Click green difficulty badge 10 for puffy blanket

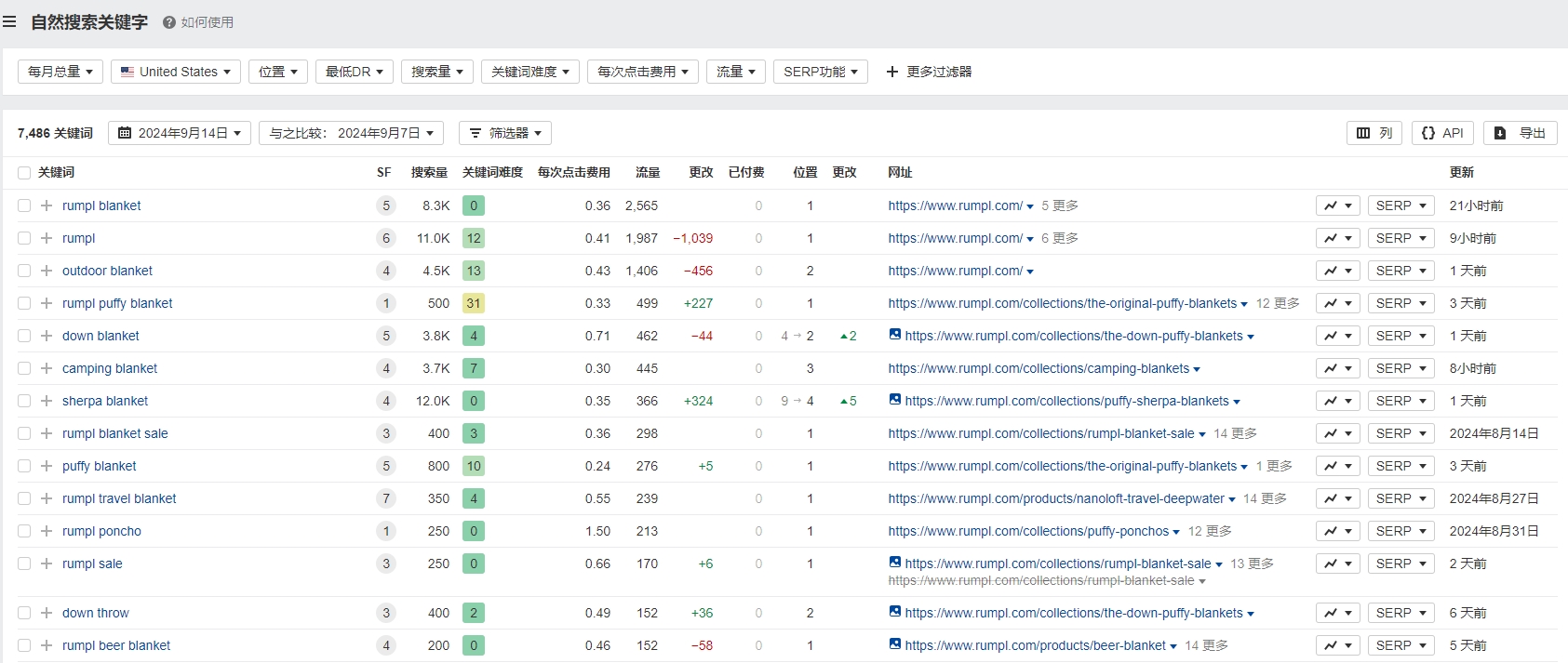(x=474, y=466)
